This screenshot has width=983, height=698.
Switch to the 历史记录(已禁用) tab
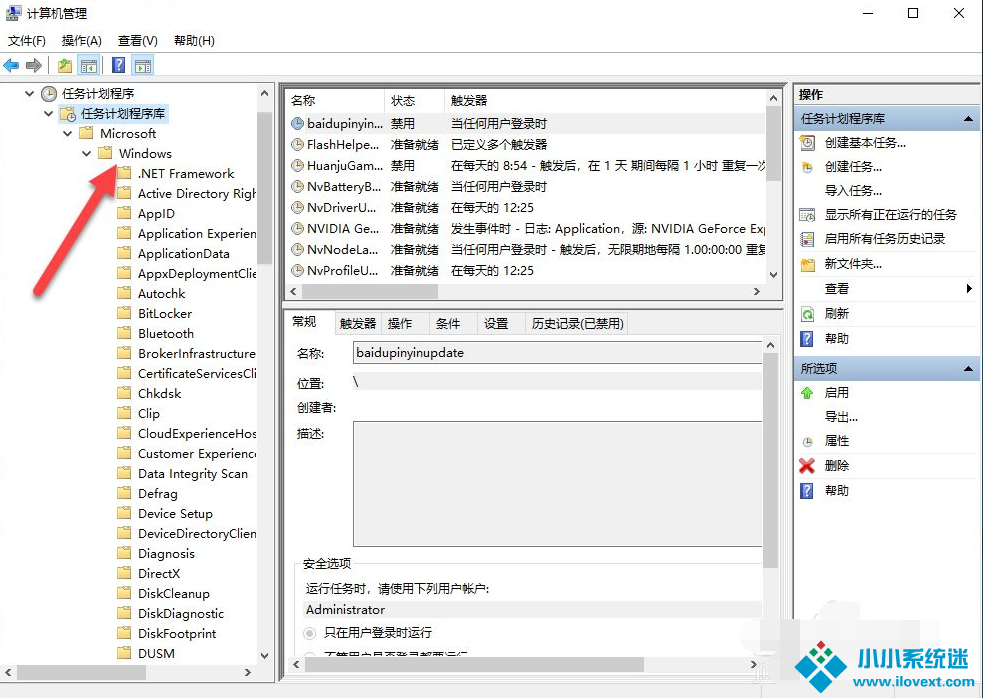[x=577, y=324]
